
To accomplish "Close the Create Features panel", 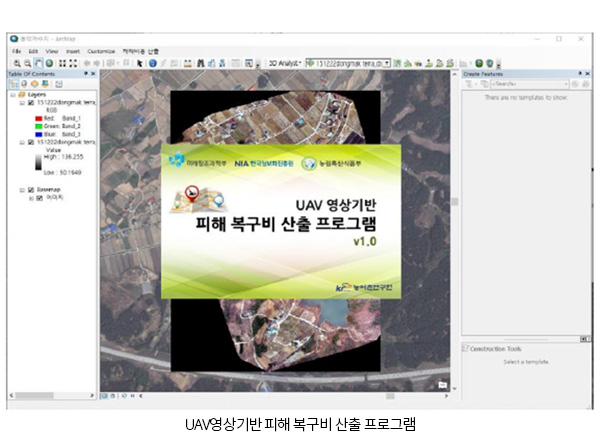I will 585,74.
